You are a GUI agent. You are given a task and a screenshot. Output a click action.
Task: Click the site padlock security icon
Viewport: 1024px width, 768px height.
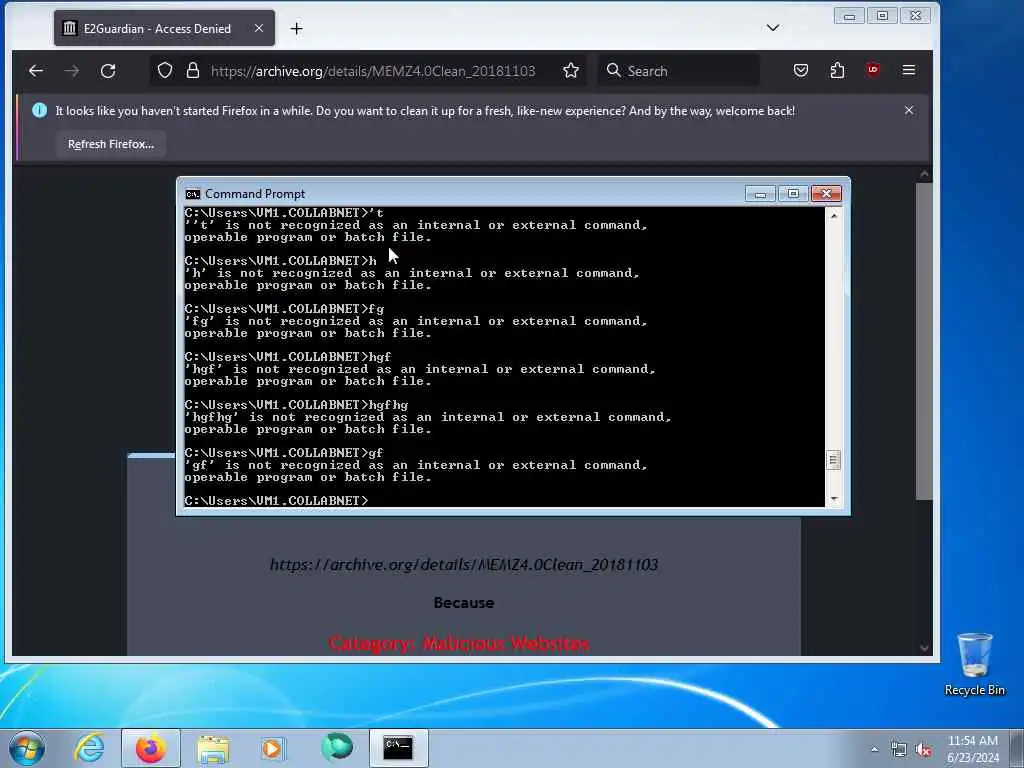point(193,71)
